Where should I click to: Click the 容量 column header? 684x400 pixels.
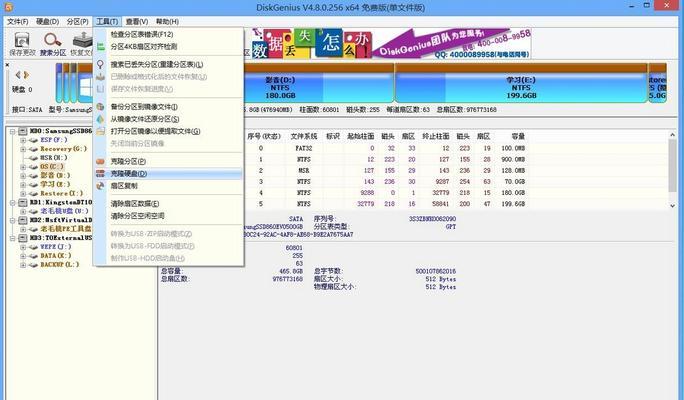pyautogui.click(x=518, y=137)
